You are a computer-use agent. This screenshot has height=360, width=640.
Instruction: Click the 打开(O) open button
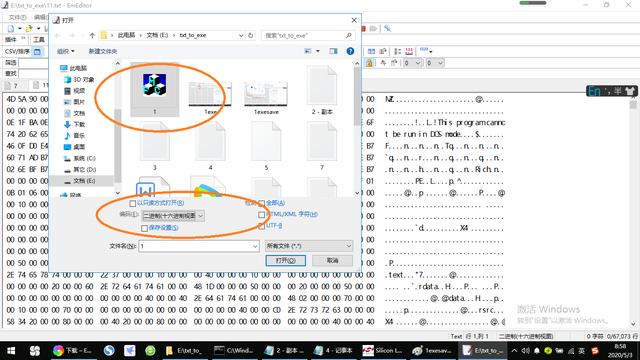coord(285,260)
